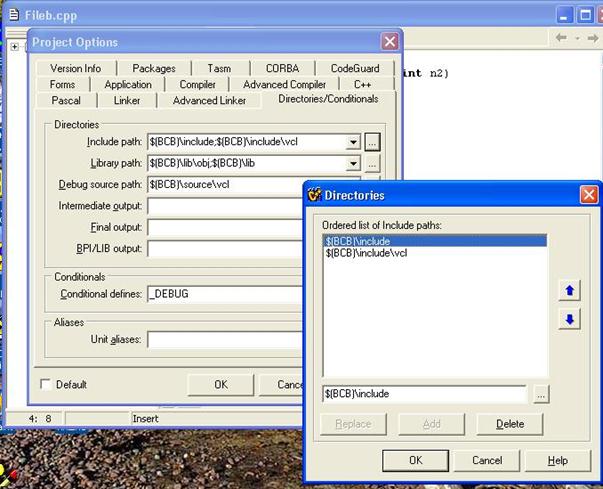The width and height of the screenshot is (603, 489).
Task: Open Library path dropdown arrow
Action: point(353,164)
